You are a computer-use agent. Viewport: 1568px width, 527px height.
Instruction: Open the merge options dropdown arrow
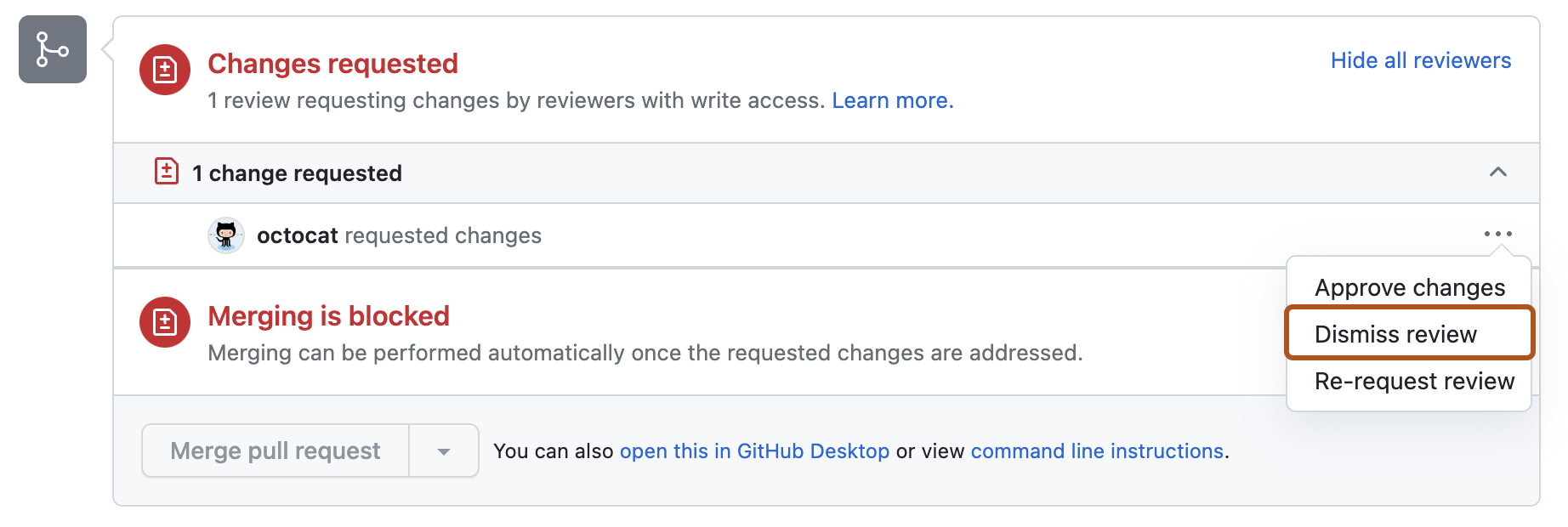pyautogui.click(x=443, y=450)
